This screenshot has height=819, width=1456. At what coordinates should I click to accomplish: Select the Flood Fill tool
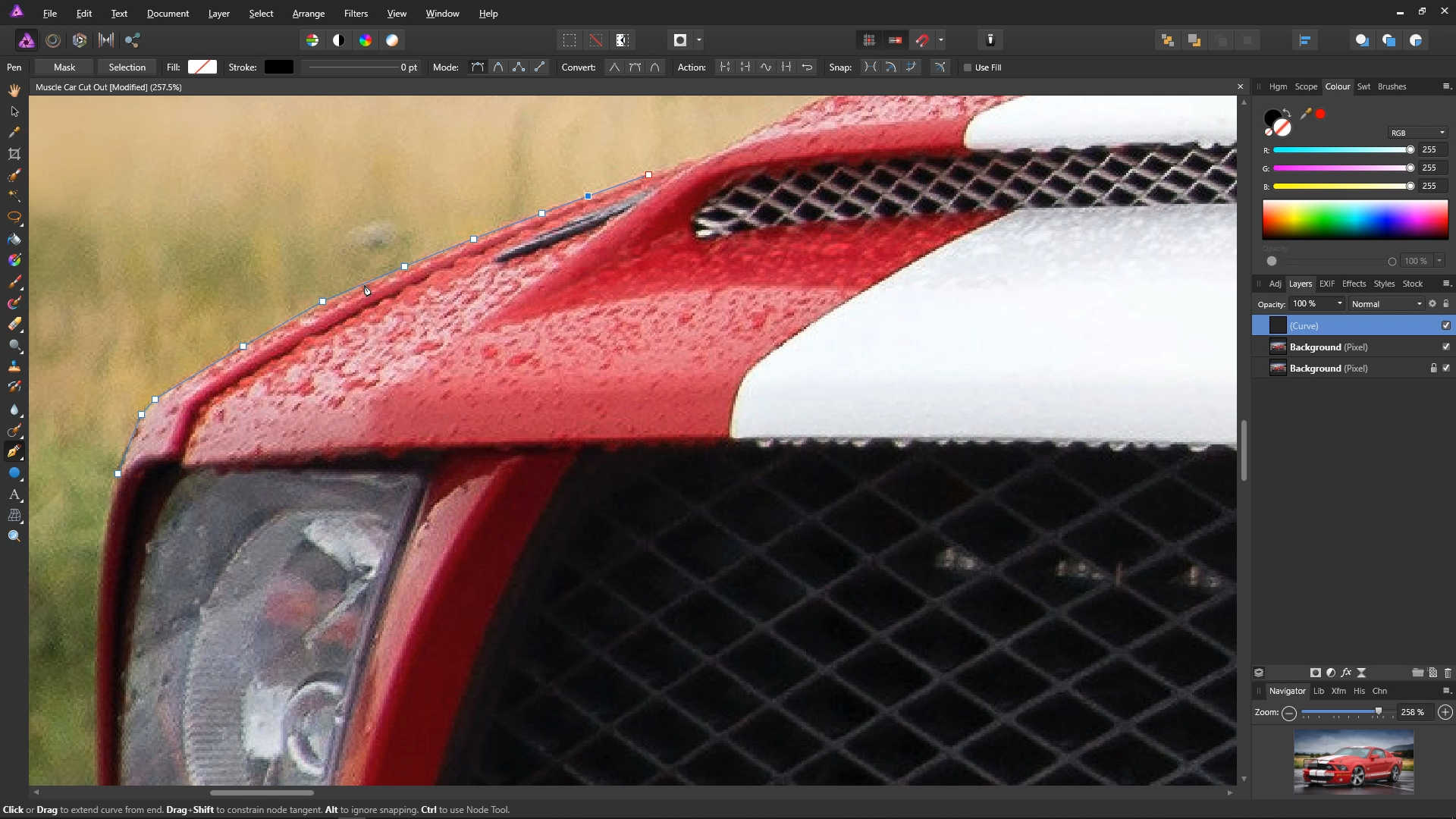click(x=14, y=239)
